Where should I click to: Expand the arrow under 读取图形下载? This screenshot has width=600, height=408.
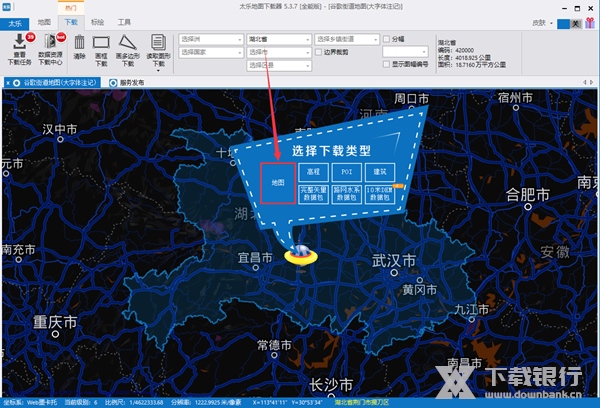[x=158, y=71]
